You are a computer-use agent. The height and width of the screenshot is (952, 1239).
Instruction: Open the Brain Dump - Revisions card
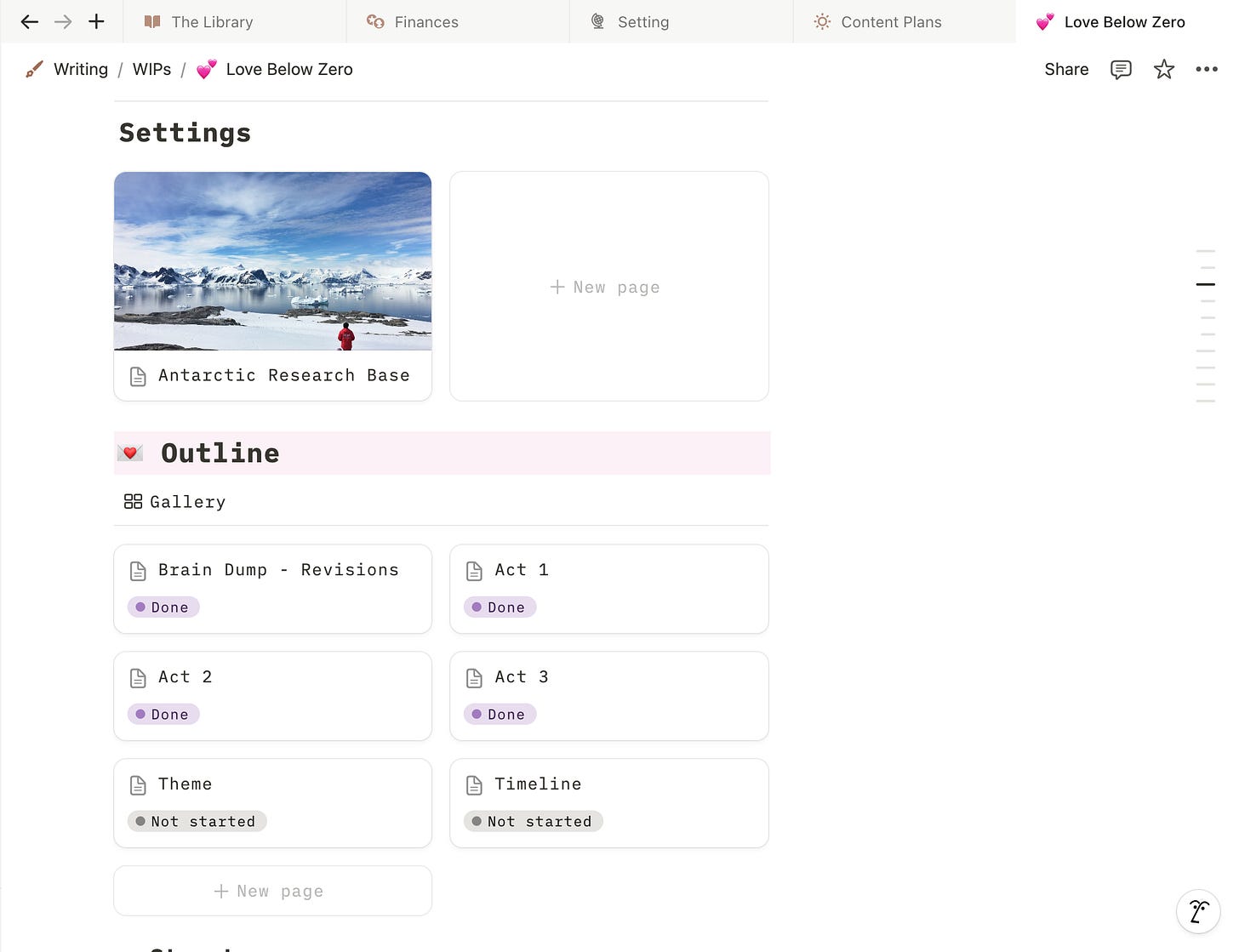[x=272, y=589]
